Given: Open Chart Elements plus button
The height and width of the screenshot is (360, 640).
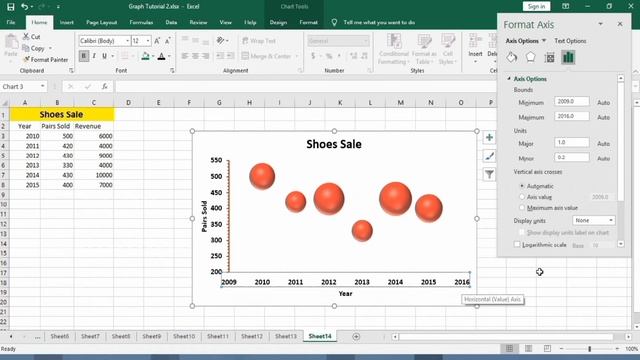Looking at the screenshot, I should 489,138.
